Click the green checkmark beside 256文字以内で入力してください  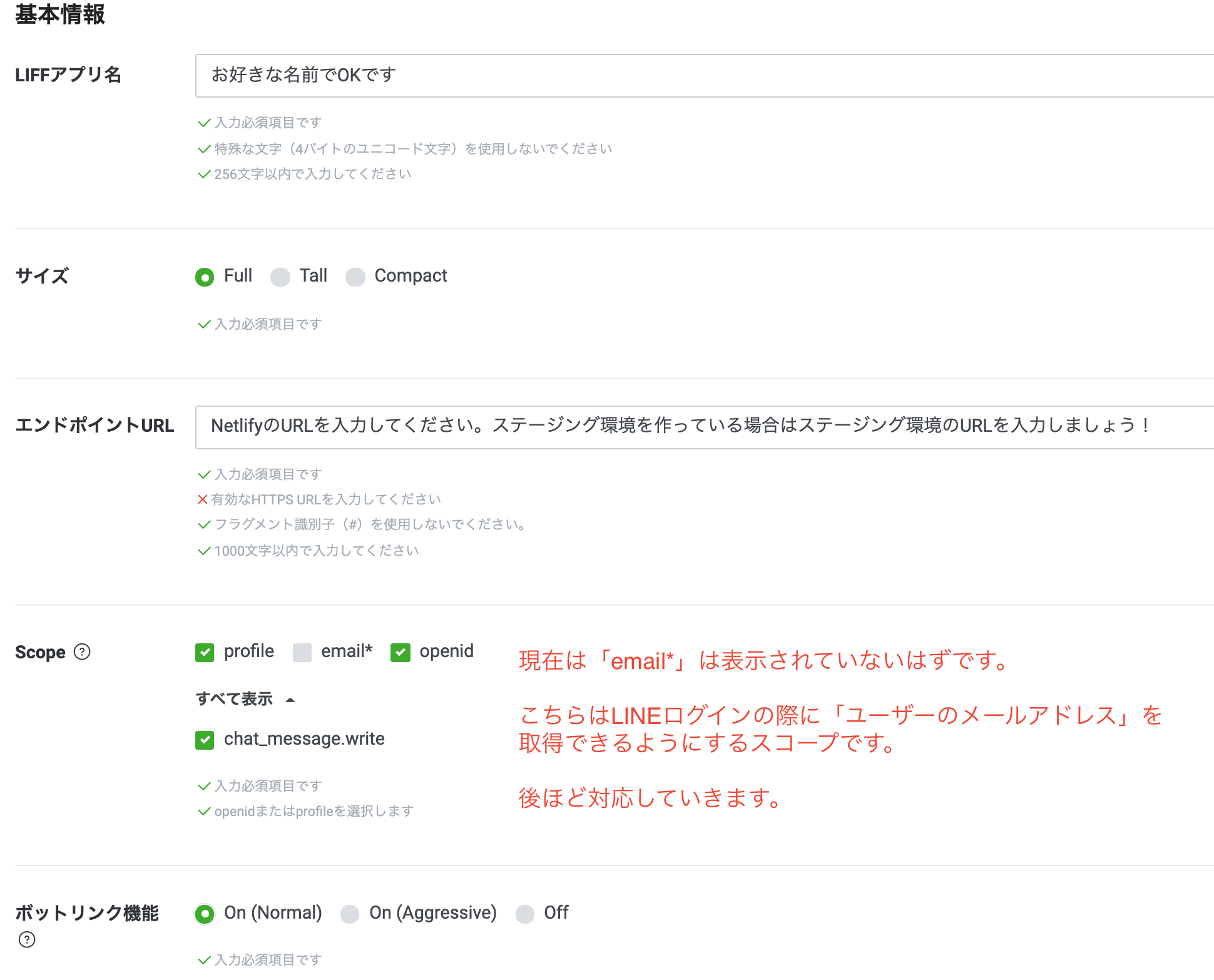(203, 174)
